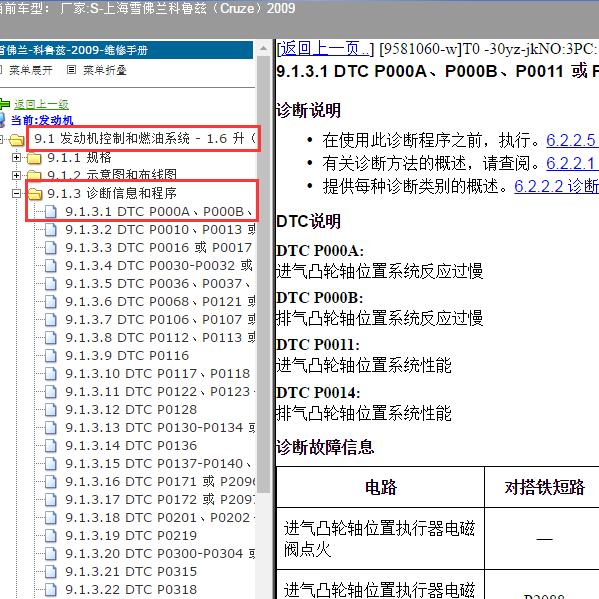The height and width of the screenshot is (599, 599).
Task: Open the 6.2.2.2 诊断 link
Action: [556, 186]
